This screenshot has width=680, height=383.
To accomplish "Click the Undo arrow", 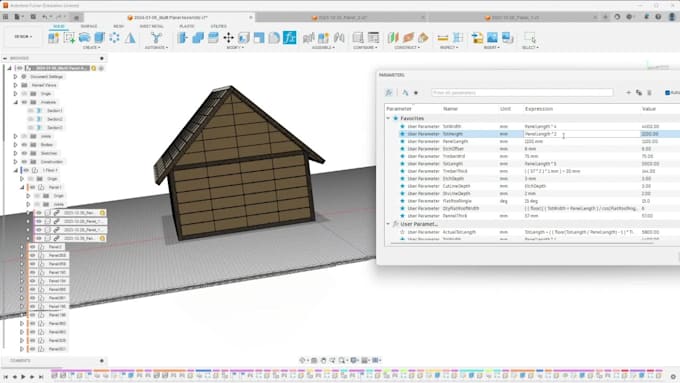I will pos(45,17).
